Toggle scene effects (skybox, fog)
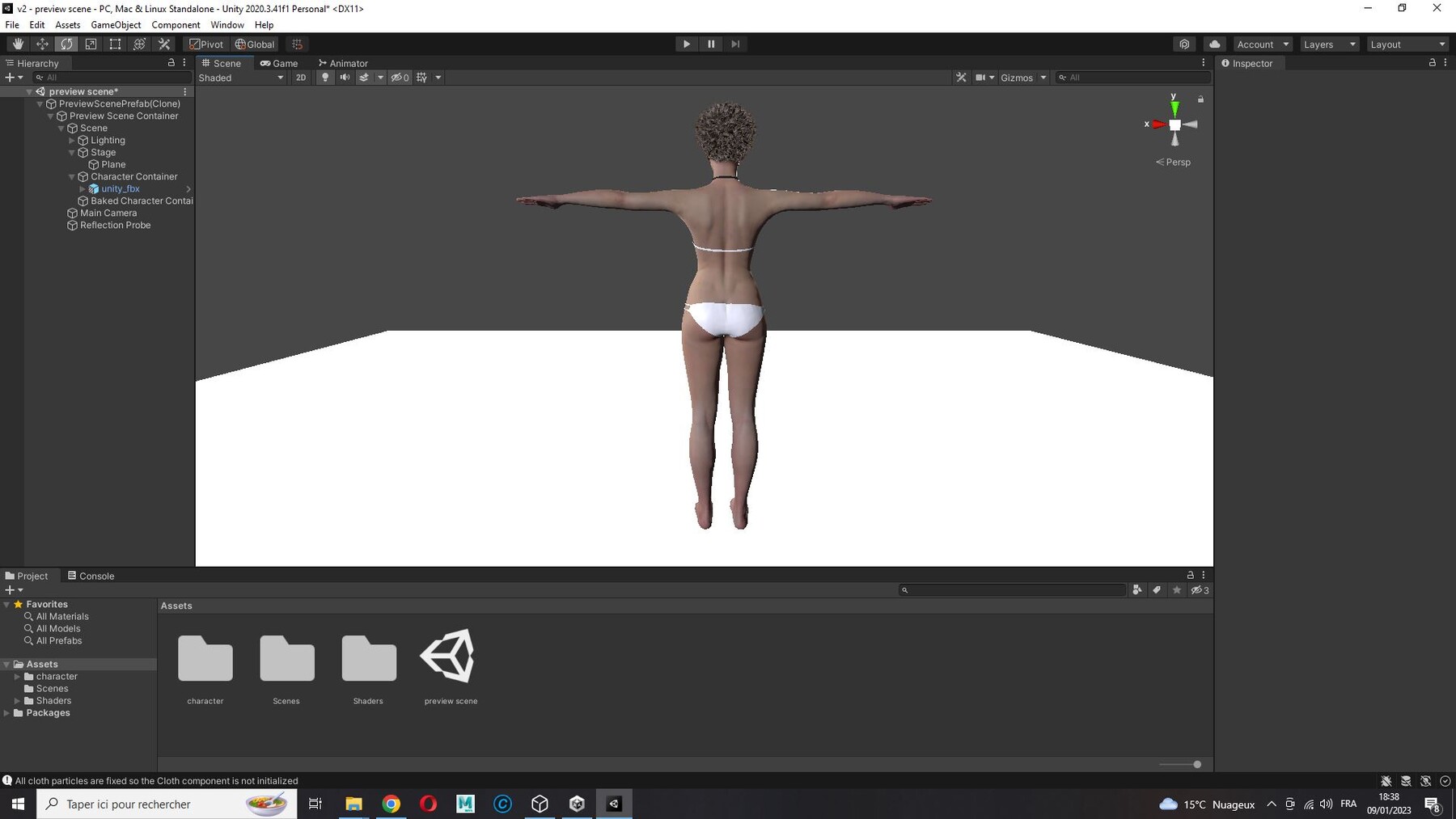The height and width of the screenshot is (819, 1456). pos(364,78)
